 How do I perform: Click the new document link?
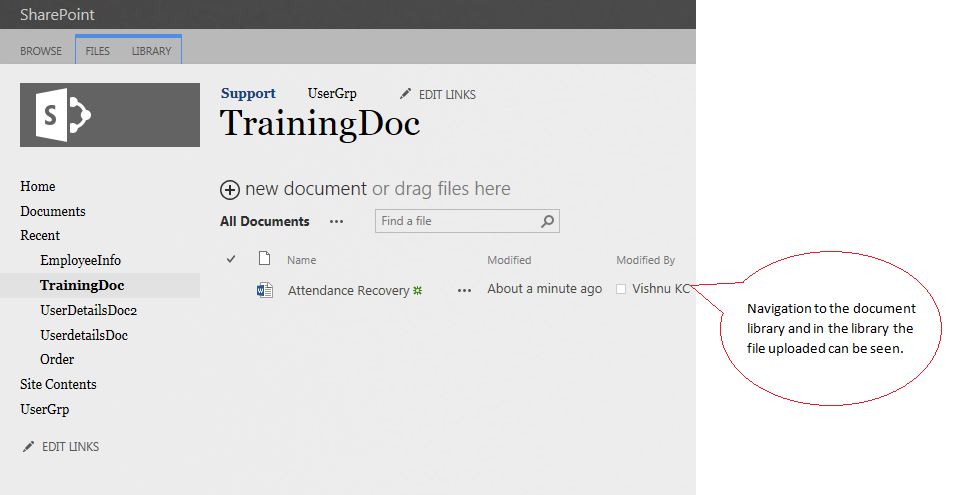(x=306, y=189)
